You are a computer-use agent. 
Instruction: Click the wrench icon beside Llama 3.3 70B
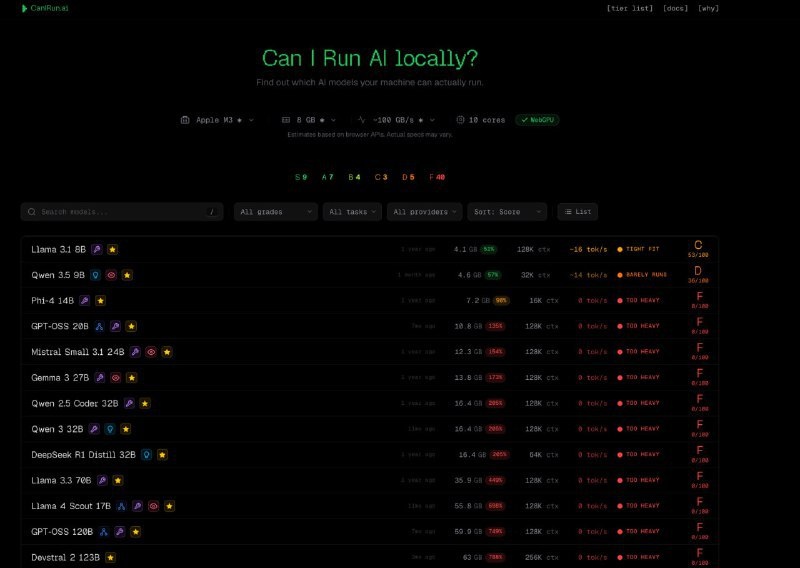(102, 480)
